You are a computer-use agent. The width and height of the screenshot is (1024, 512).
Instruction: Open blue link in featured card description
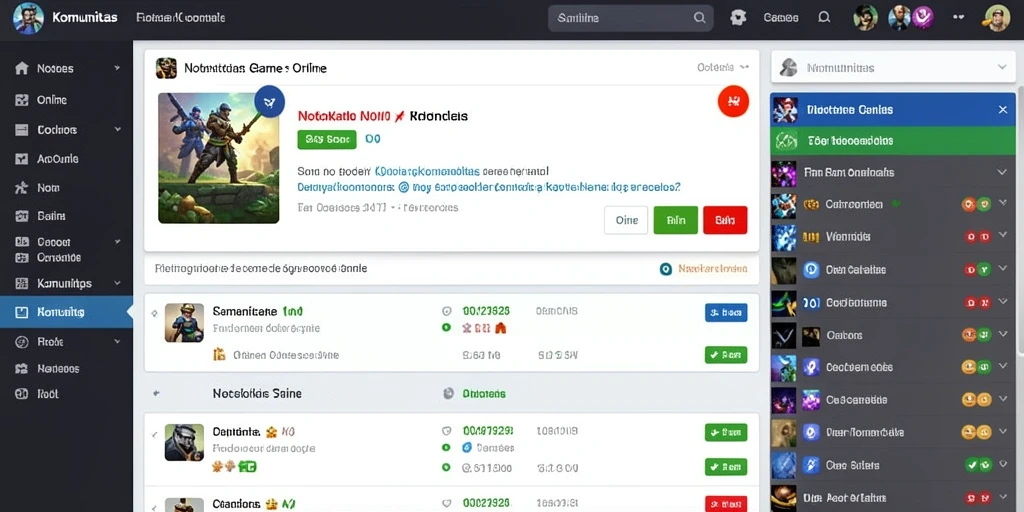click(x=488, y=187)
